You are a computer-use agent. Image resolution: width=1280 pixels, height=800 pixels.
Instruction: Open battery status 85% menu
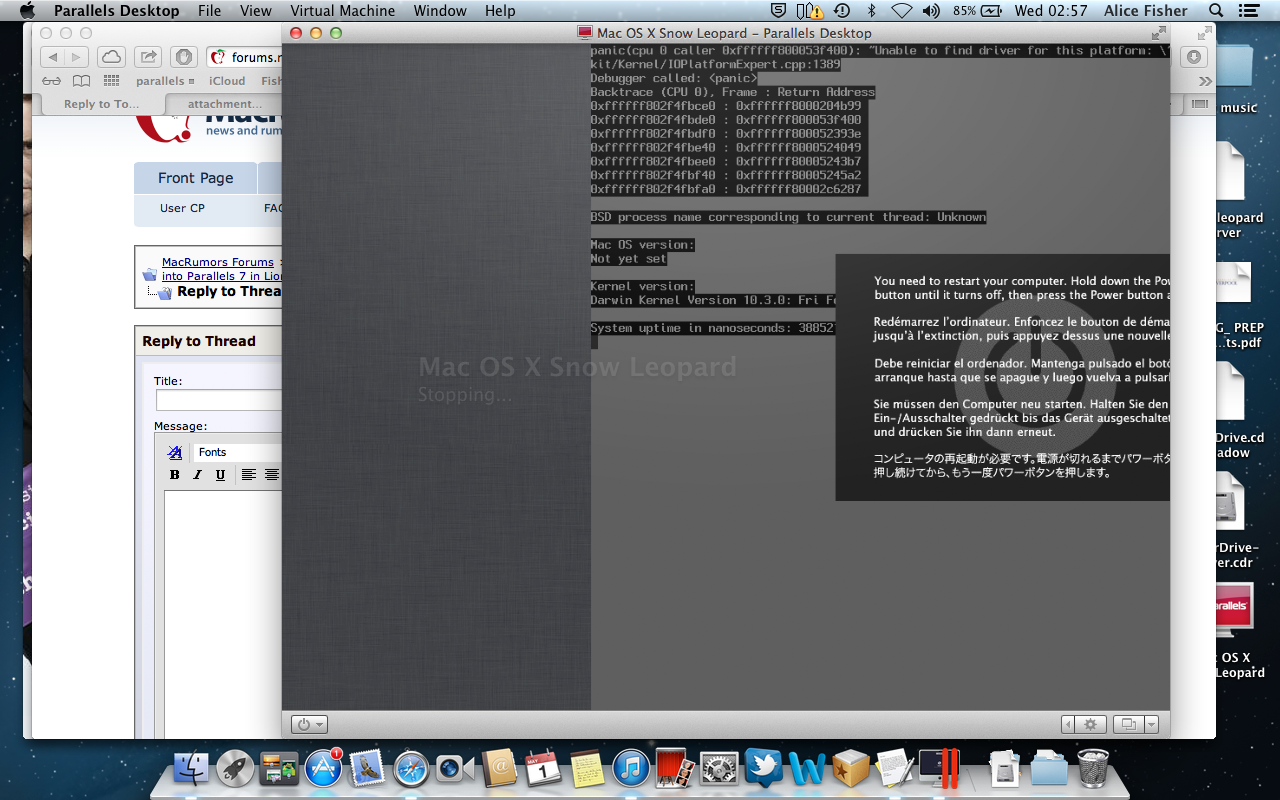click(978, 11)
